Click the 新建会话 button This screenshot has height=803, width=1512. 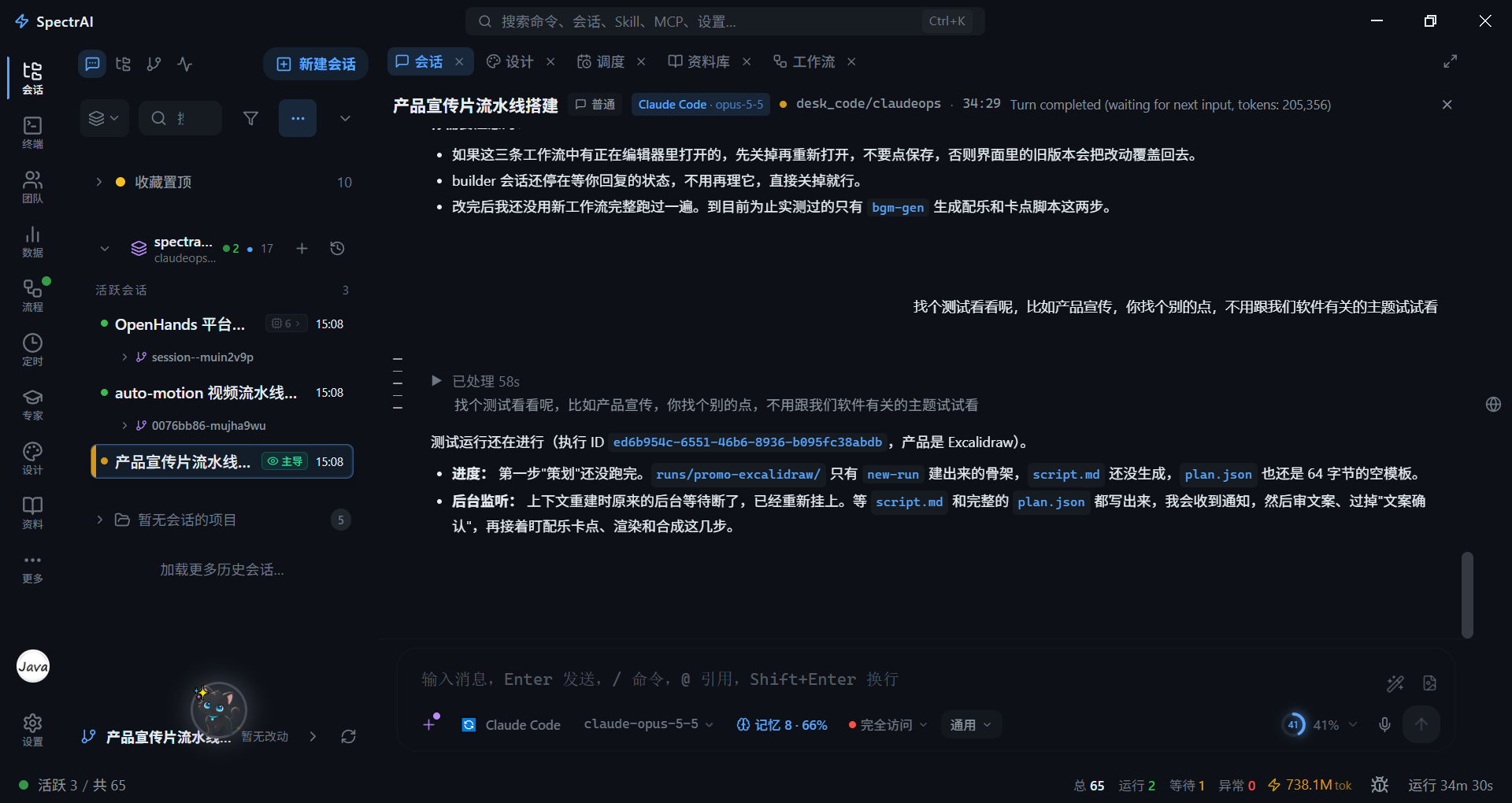(x=316, y=64)
